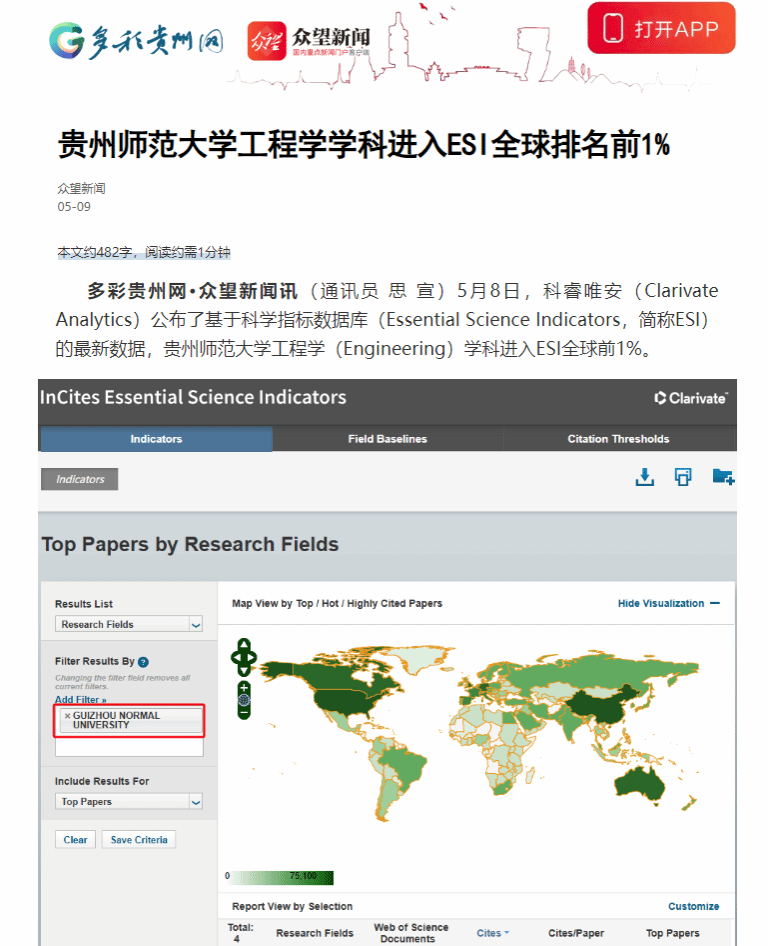Click the InCites Essential Science Indicators title
The image size is (768, 946).
[193, 397]
